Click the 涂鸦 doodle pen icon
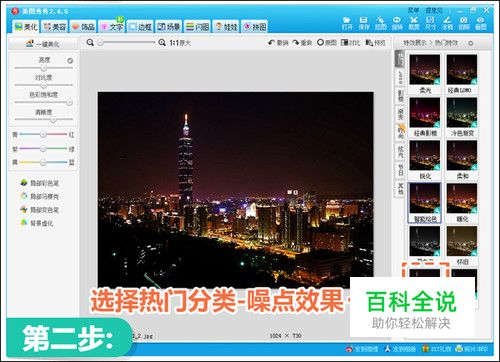 point(447,23)
